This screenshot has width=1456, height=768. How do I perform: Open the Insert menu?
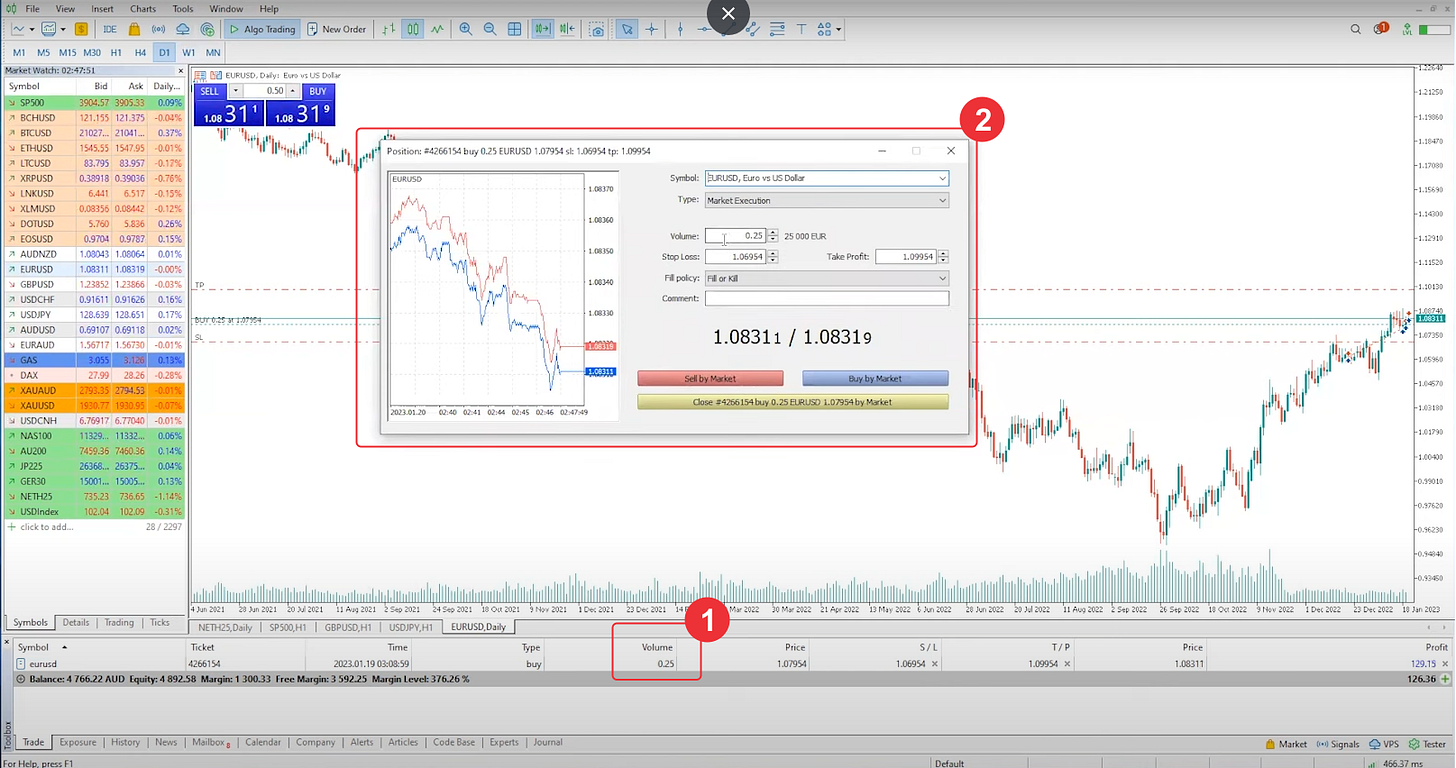click(102, 8)
